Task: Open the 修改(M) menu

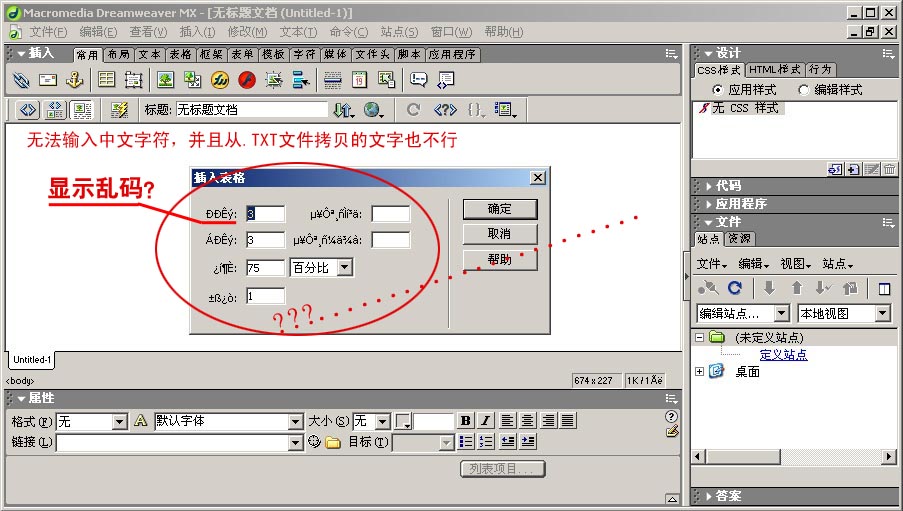Action: [x=246, y=32]
